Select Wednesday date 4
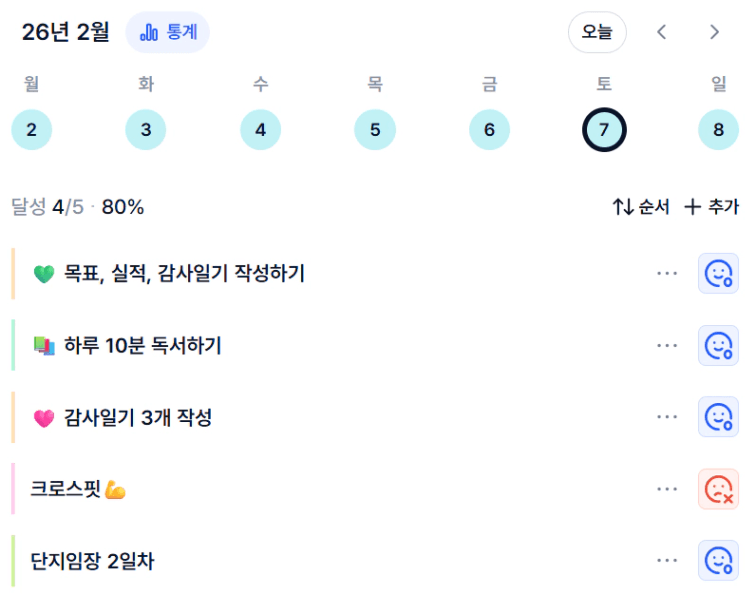 click(260, 130)
